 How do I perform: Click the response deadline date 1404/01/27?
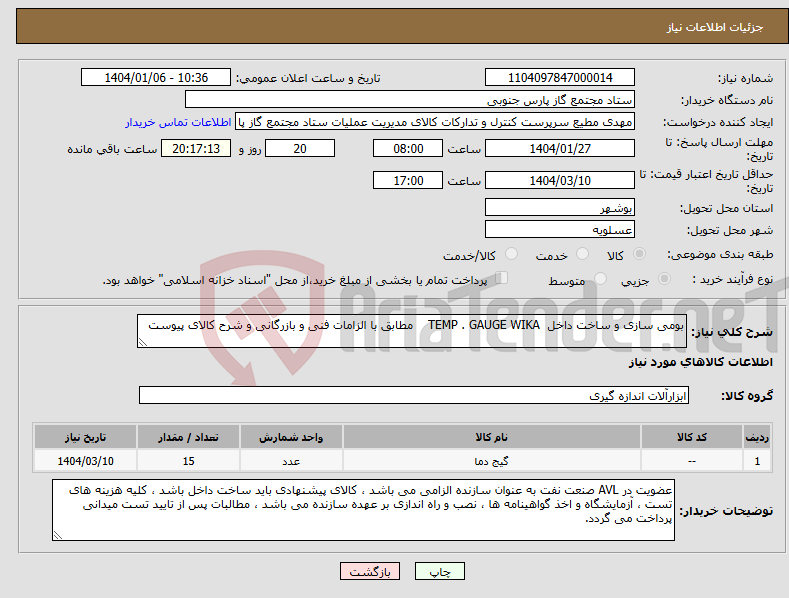[560, 148]
